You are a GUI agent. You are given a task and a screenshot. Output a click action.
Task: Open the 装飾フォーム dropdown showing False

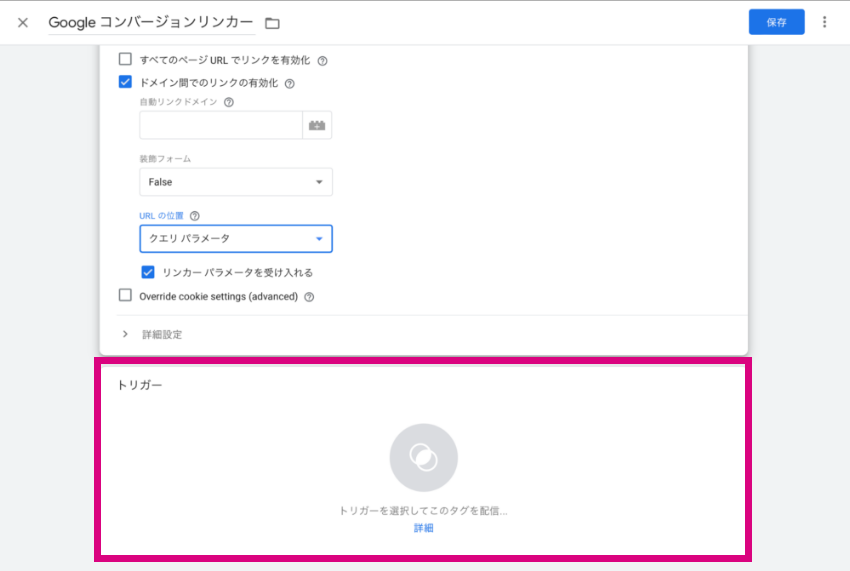(236, 182)
